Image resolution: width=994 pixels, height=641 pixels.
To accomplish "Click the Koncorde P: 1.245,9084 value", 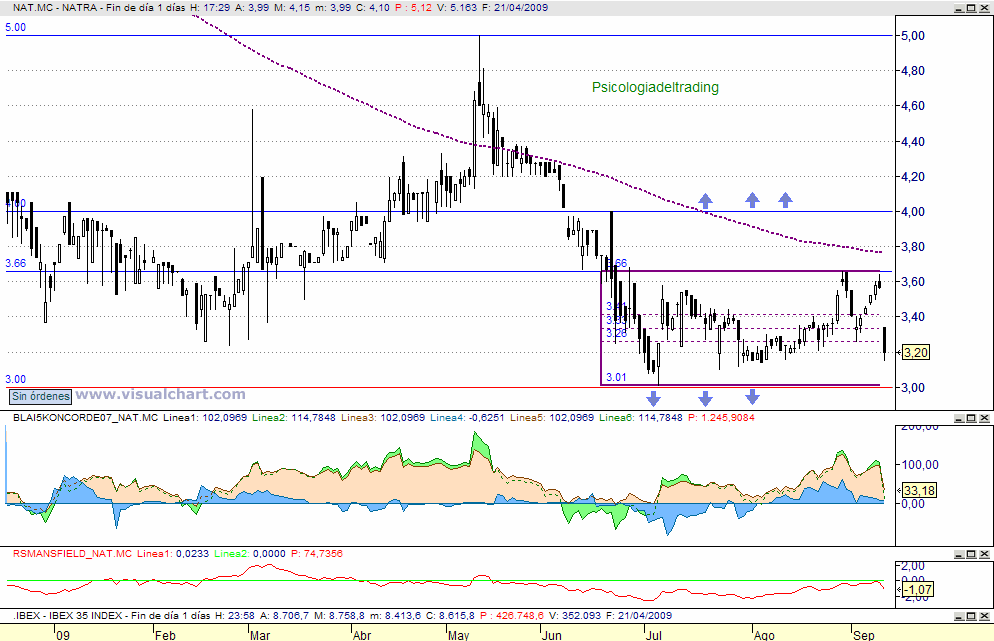I will click(721, 418).
